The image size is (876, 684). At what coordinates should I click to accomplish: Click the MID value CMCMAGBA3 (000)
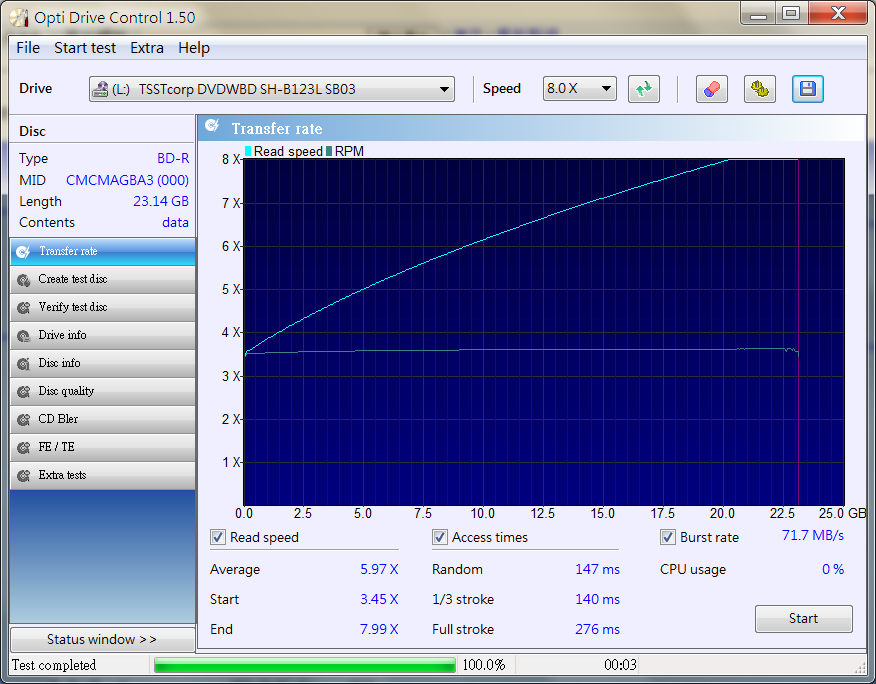coord(127,180)
